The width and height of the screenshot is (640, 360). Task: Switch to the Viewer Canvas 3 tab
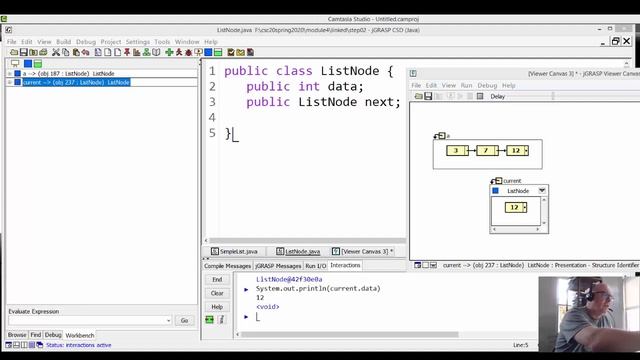[x=362, y=251]
